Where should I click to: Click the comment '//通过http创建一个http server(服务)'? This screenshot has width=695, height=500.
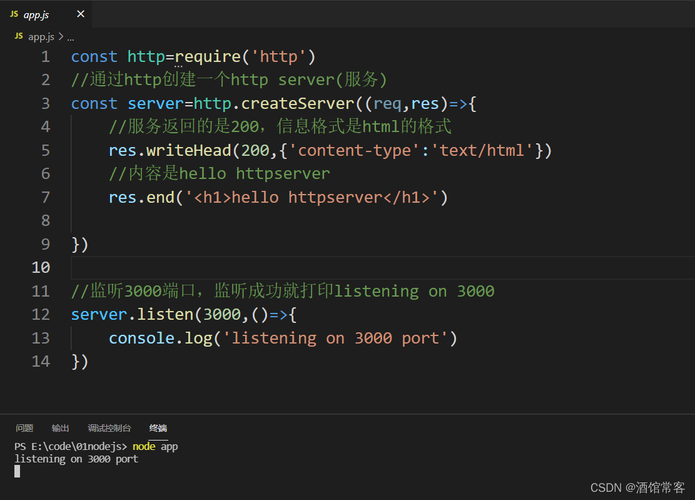click(229, 80)
